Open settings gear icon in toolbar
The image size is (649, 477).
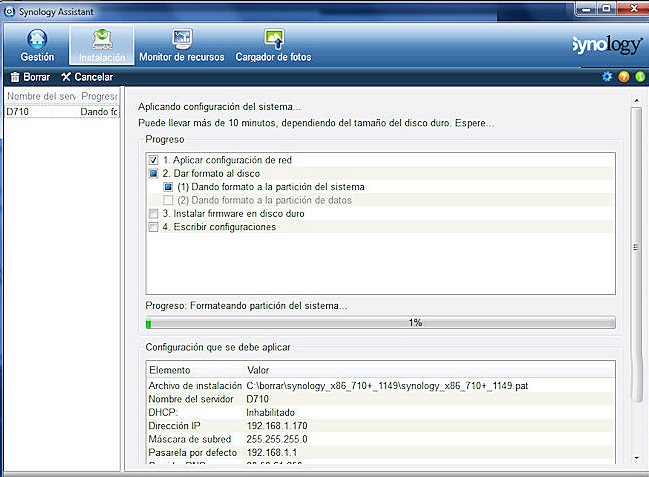coord(607,77)
